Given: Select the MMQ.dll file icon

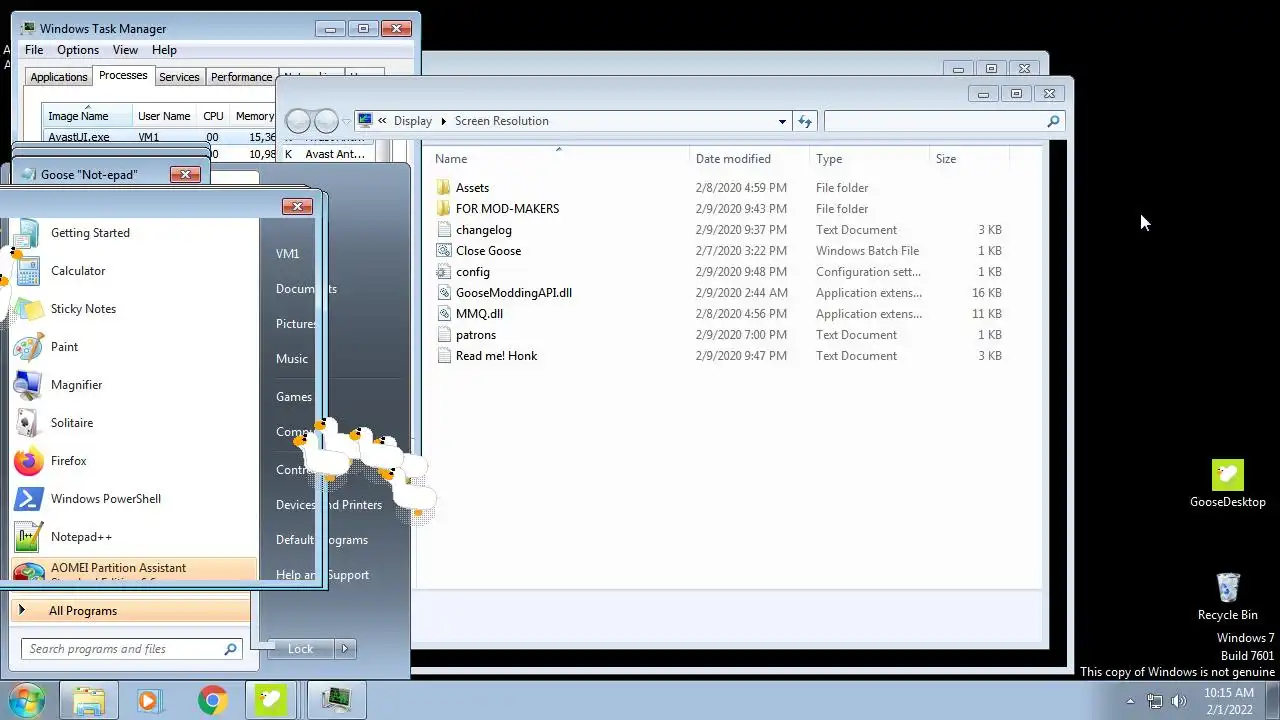Looking at the screenshot, I should click(444, 314).
